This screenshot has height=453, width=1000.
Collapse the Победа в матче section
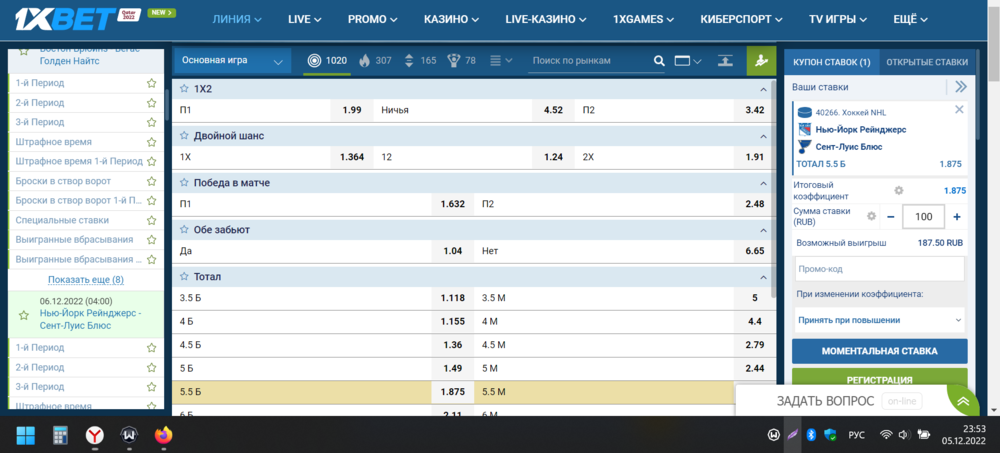coord(762,183)
